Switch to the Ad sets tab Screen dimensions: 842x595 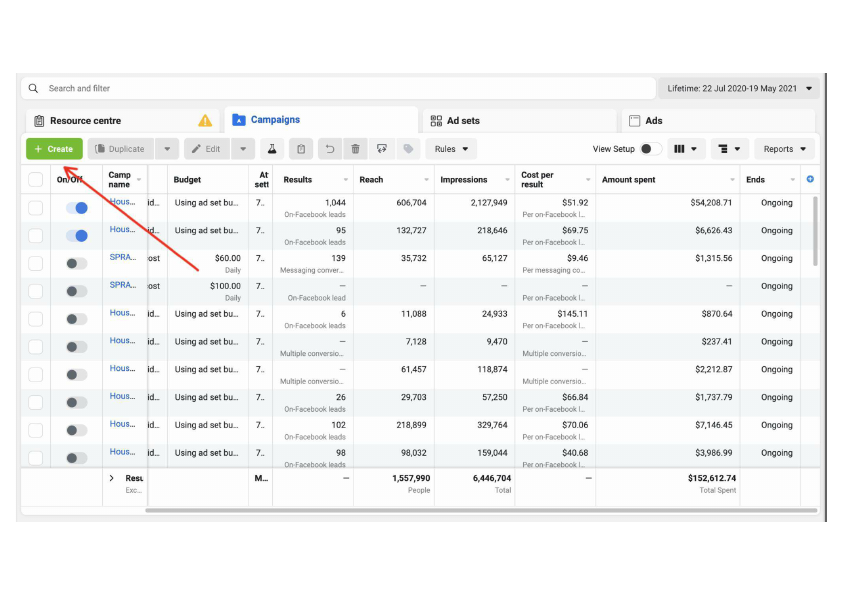tap(520, 121)
